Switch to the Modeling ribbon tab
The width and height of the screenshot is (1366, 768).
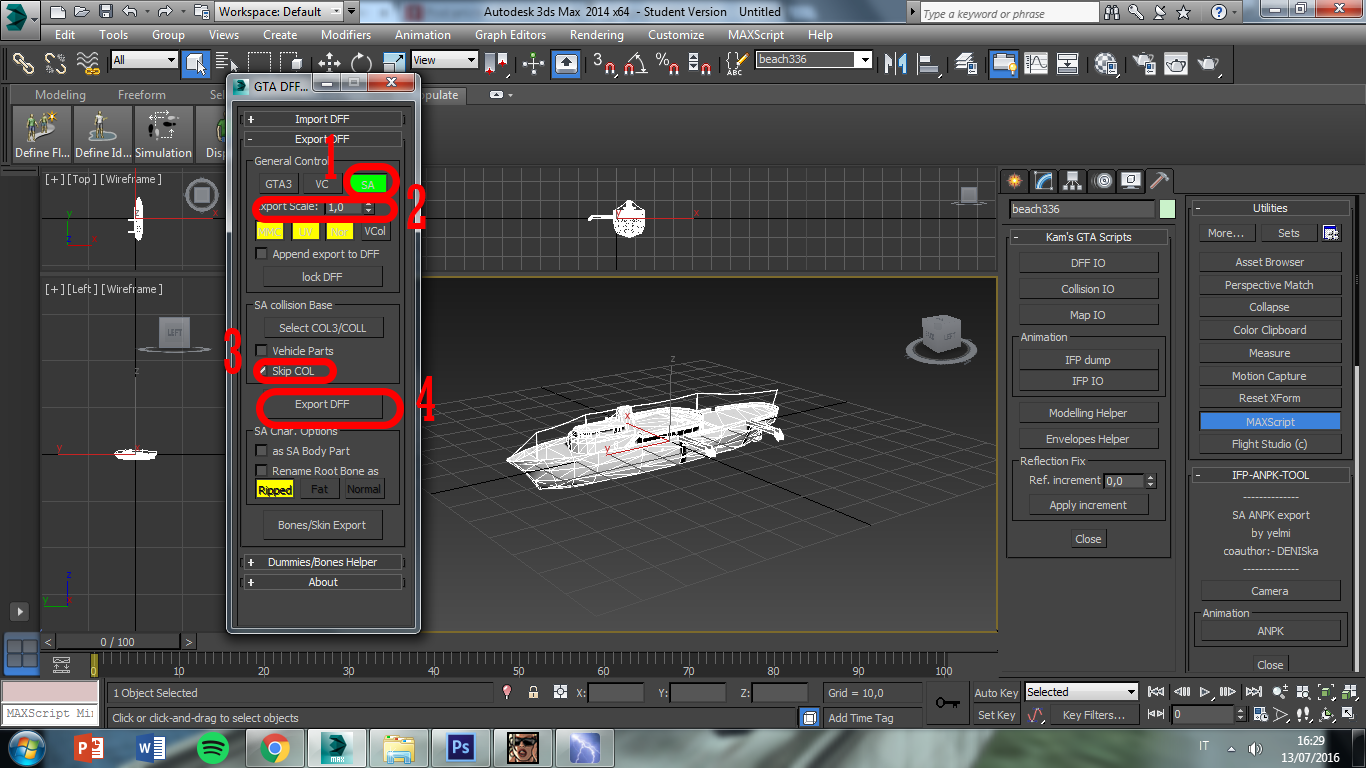coord(61,95)
